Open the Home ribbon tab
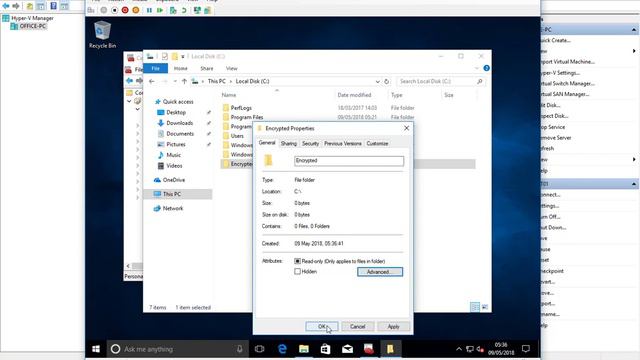 click(x=180, y=68)
